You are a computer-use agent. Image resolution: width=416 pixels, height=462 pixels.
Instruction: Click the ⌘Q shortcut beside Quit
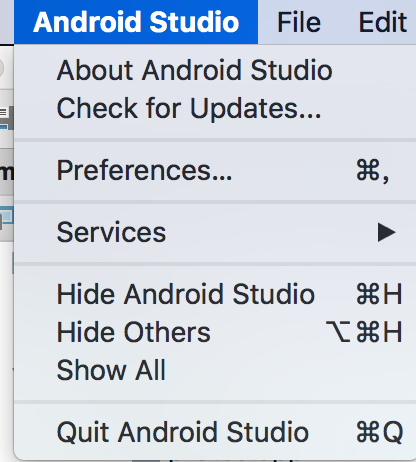click(379, 432)
